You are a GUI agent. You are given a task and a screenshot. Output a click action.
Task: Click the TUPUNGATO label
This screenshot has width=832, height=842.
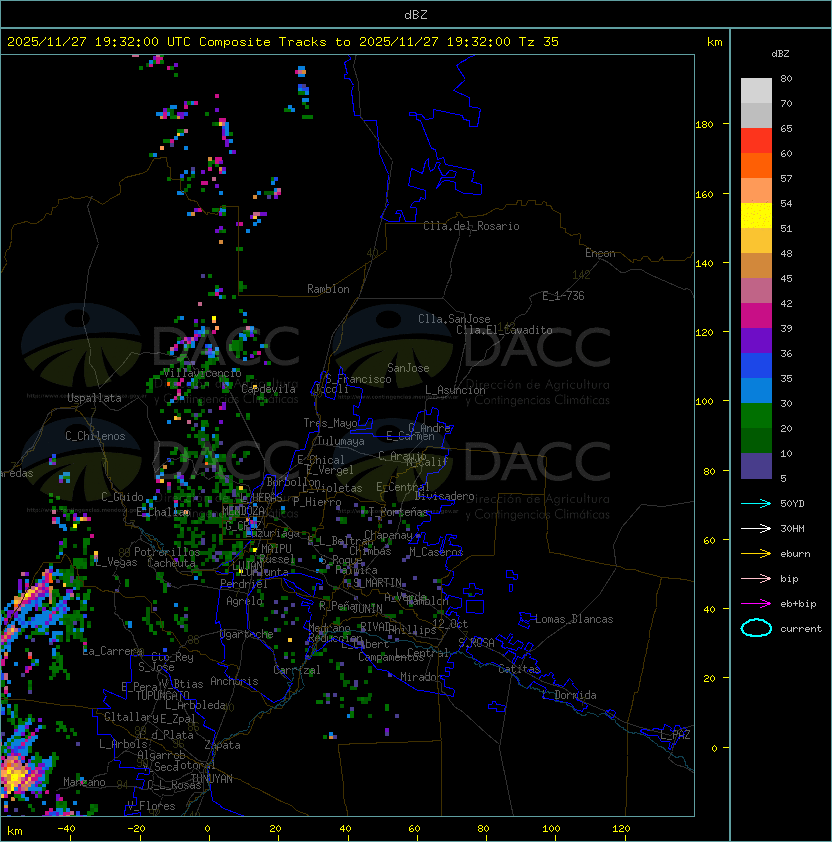pyautogui.click(x=162, y=696)
